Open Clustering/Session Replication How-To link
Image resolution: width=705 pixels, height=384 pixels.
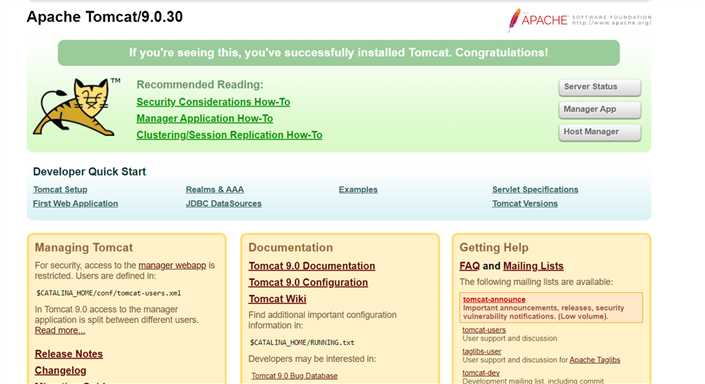pyautogui.click(x=229, y=135)
